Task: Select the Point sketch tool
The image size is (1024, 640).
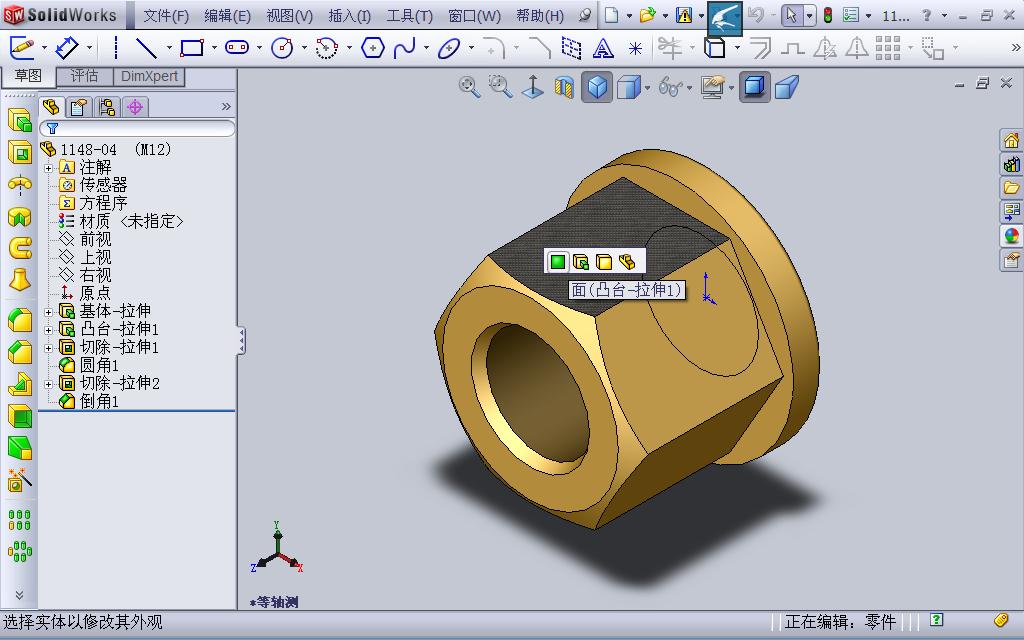Action: [x=635, y=48]
